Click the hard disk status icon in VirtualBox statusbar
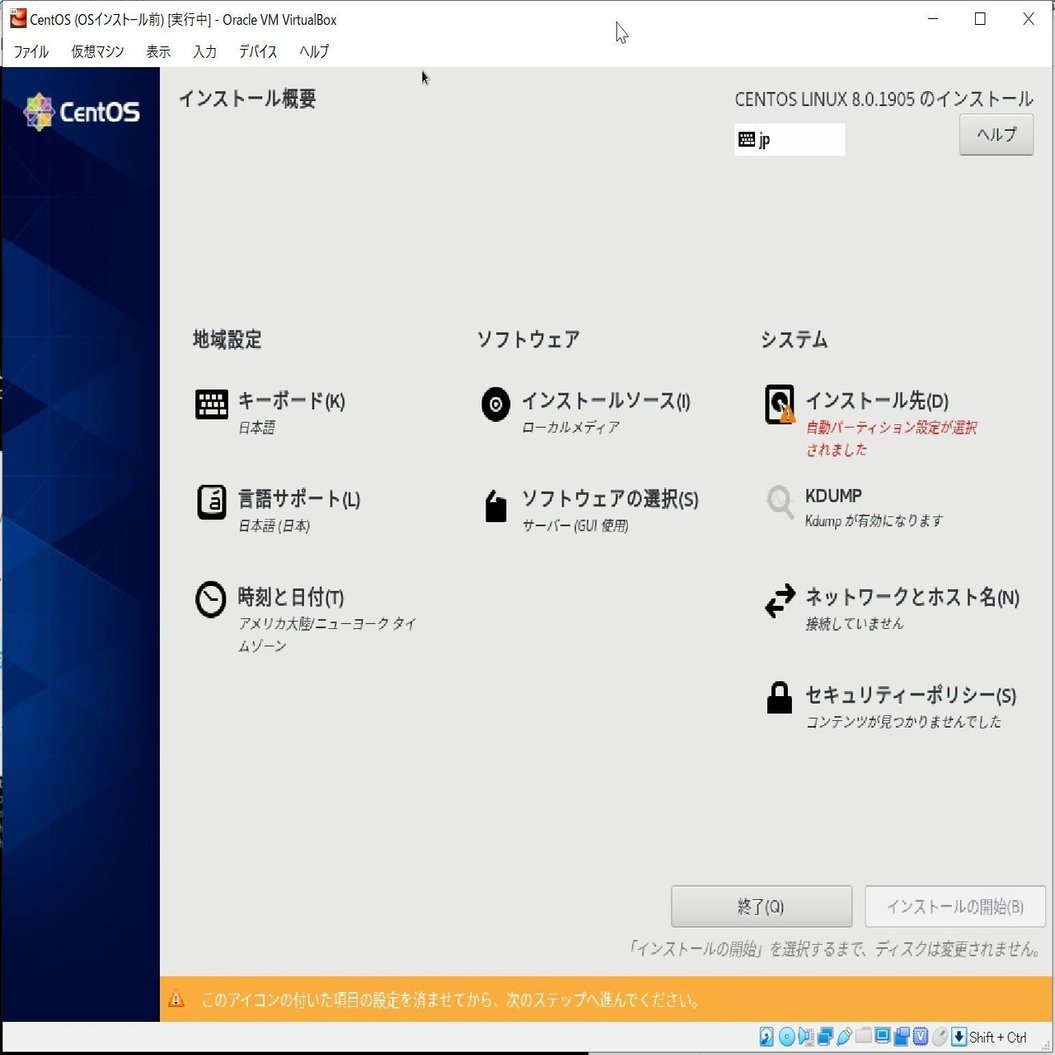 [x=766, y=1037]
